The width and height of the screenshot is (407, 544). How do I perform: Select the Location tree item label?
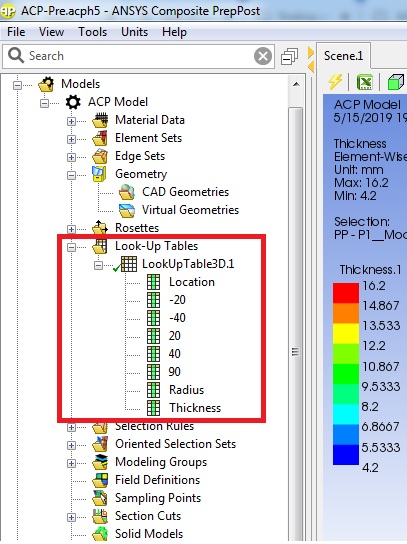tap(192, 282)
